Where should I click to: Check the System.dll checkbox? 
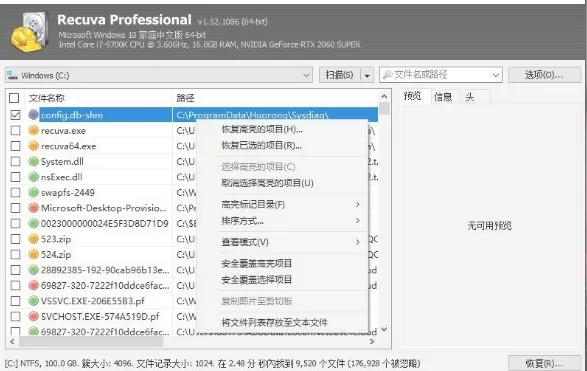[15, 161]
